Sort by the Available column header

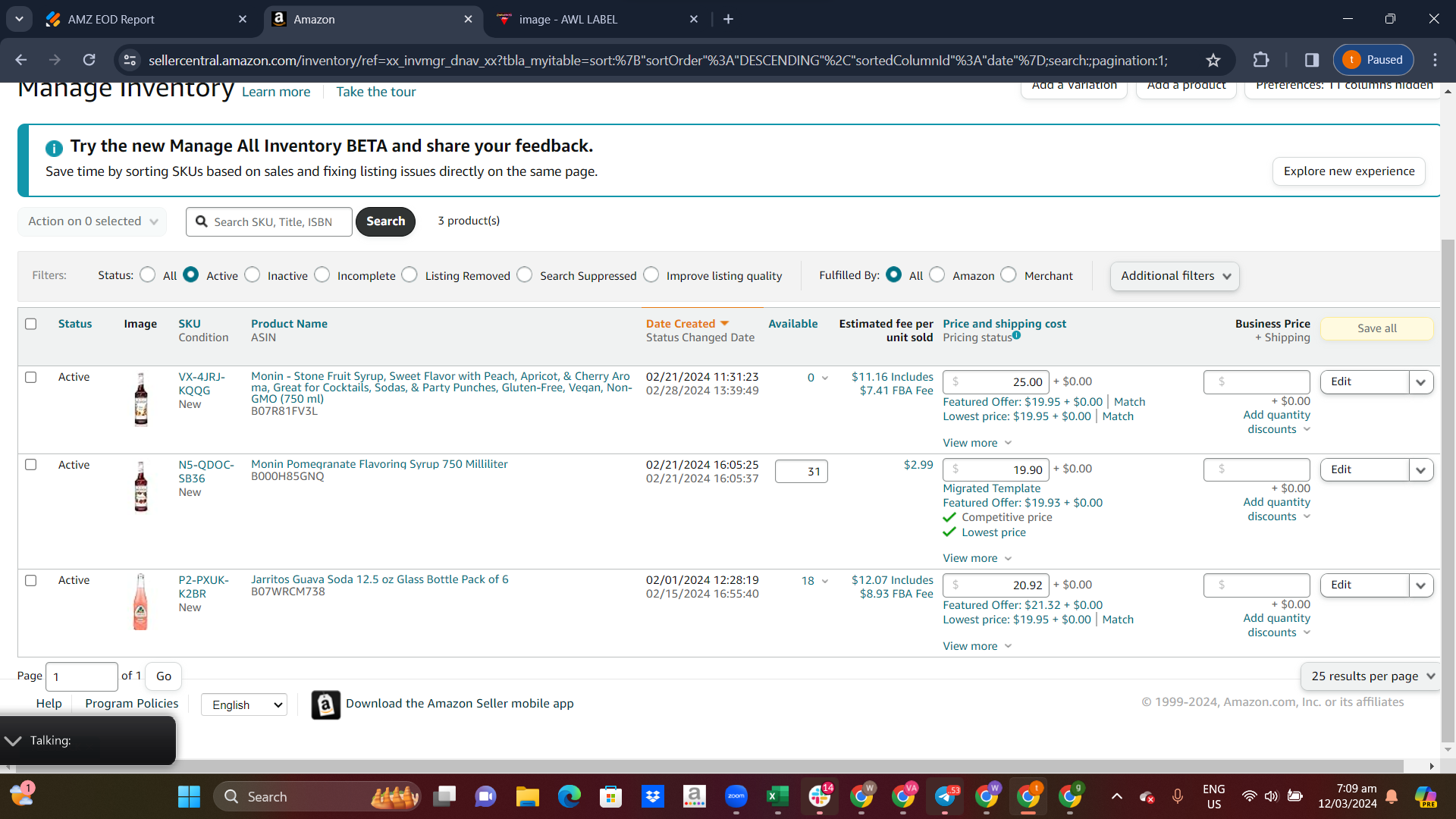[793, 324]
